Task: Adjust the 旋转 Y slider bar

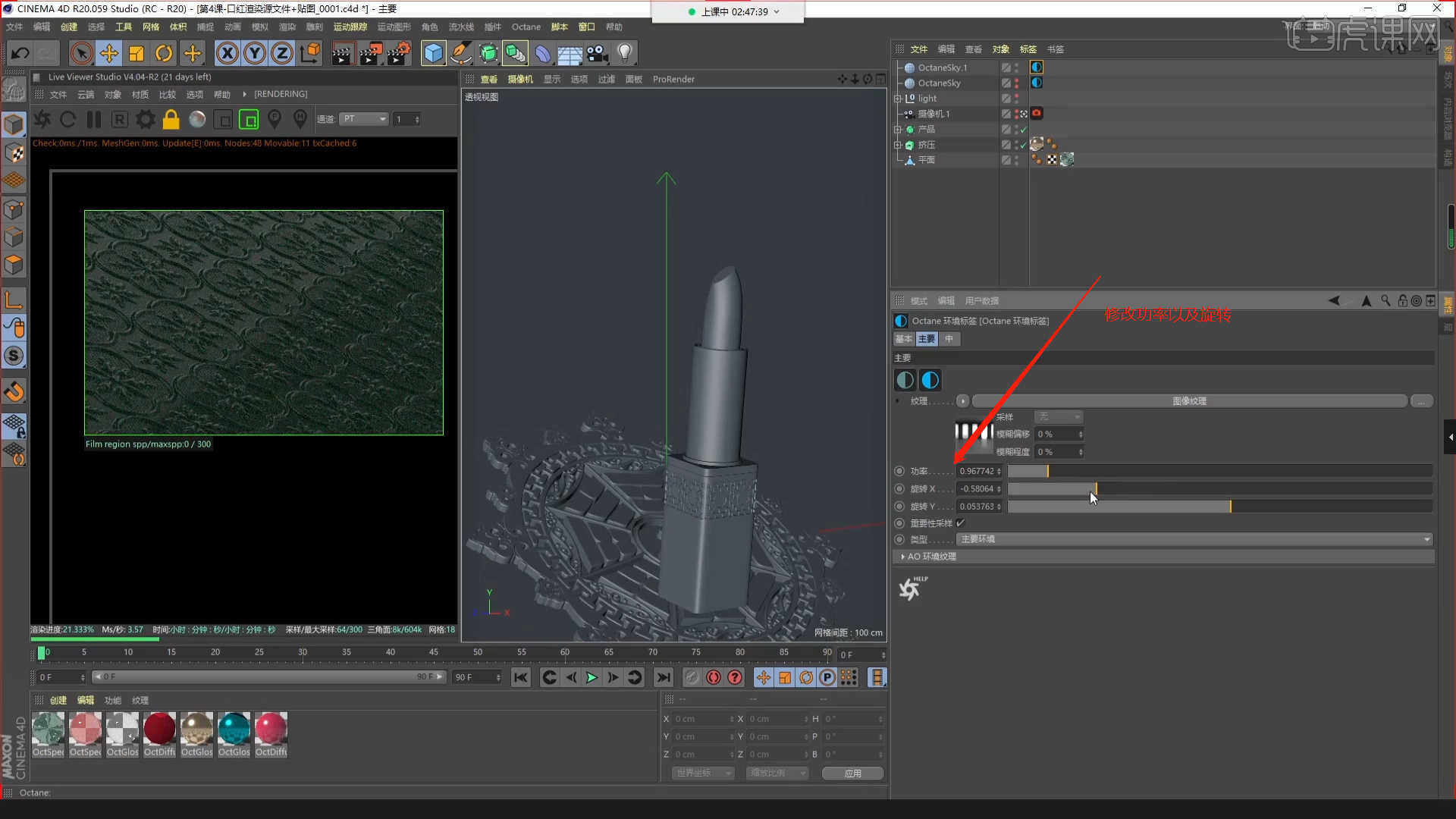Action: 1219,507
